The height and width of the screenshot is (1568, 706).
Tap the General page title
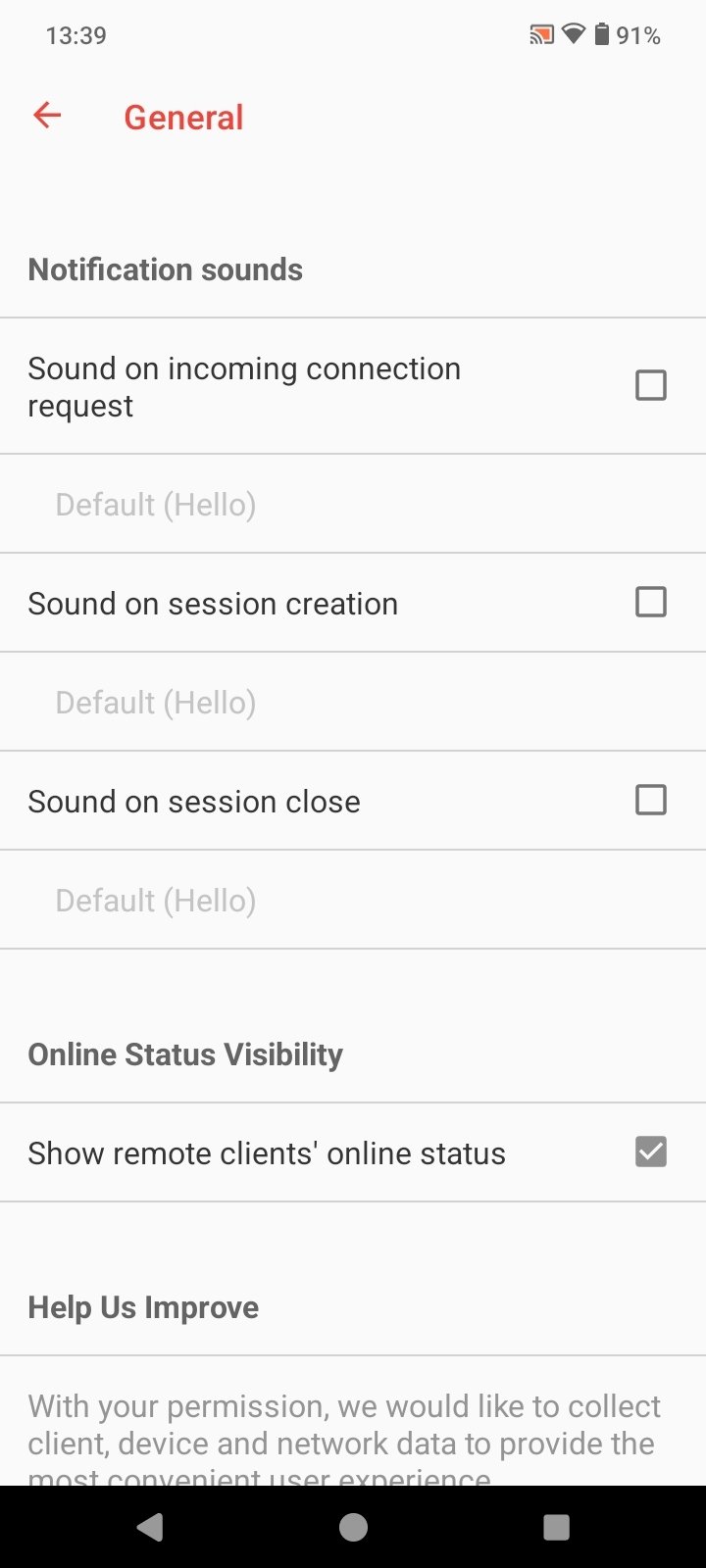click(x=183, y=118)
